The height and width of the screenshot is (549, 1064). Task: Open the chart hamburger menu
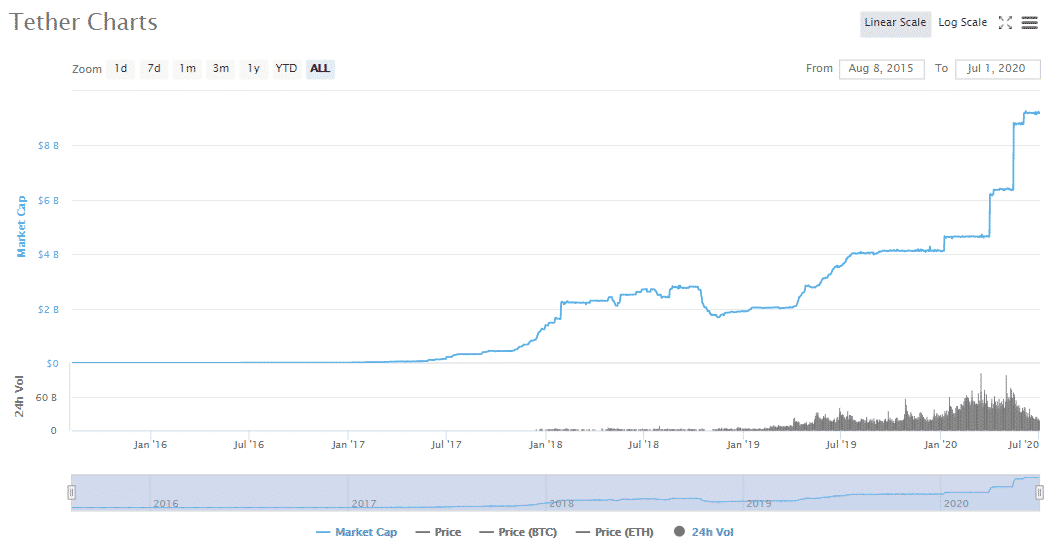pos(1029,22)
